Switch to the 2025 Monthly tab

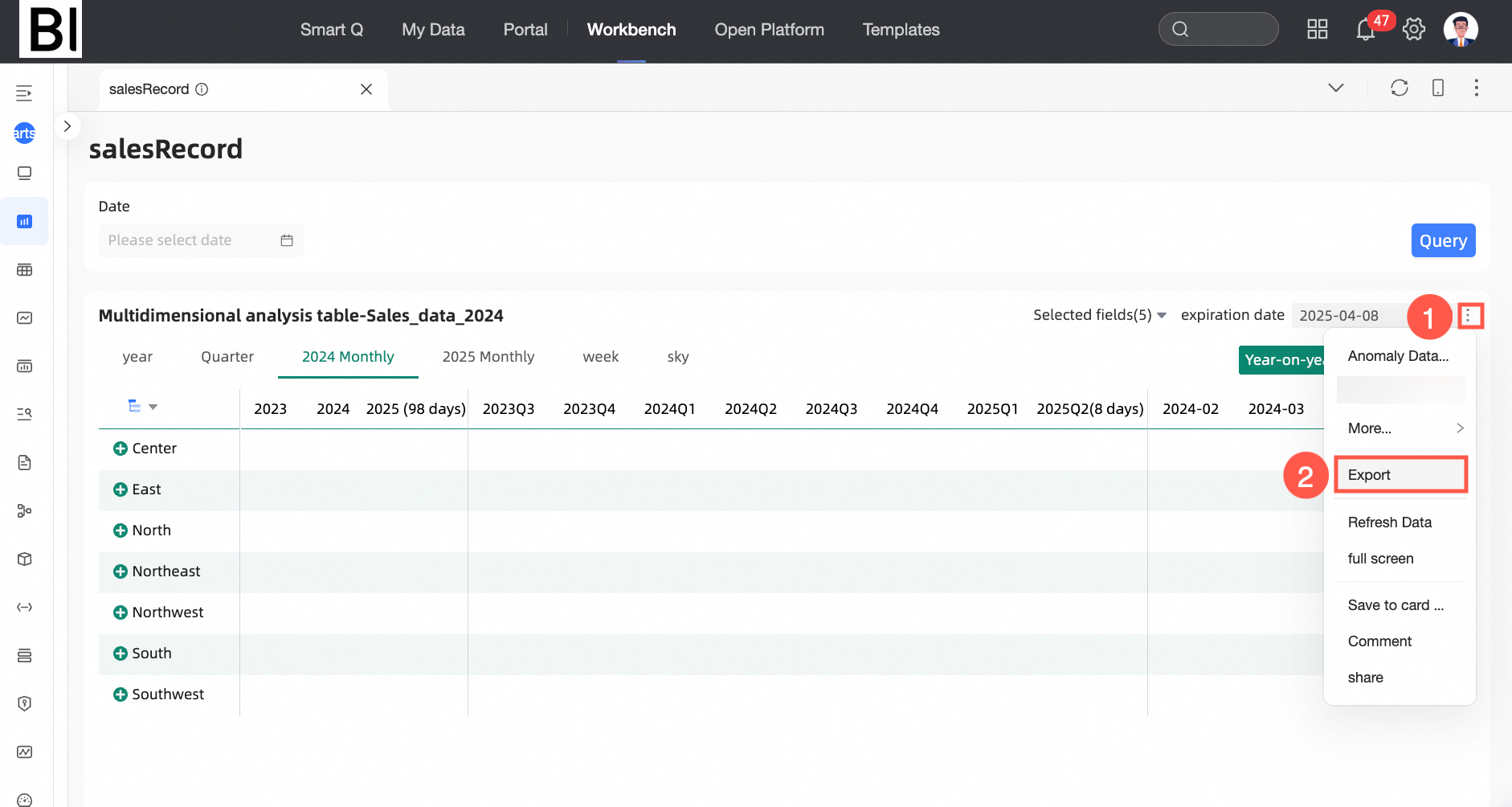[x=488, y=357]
